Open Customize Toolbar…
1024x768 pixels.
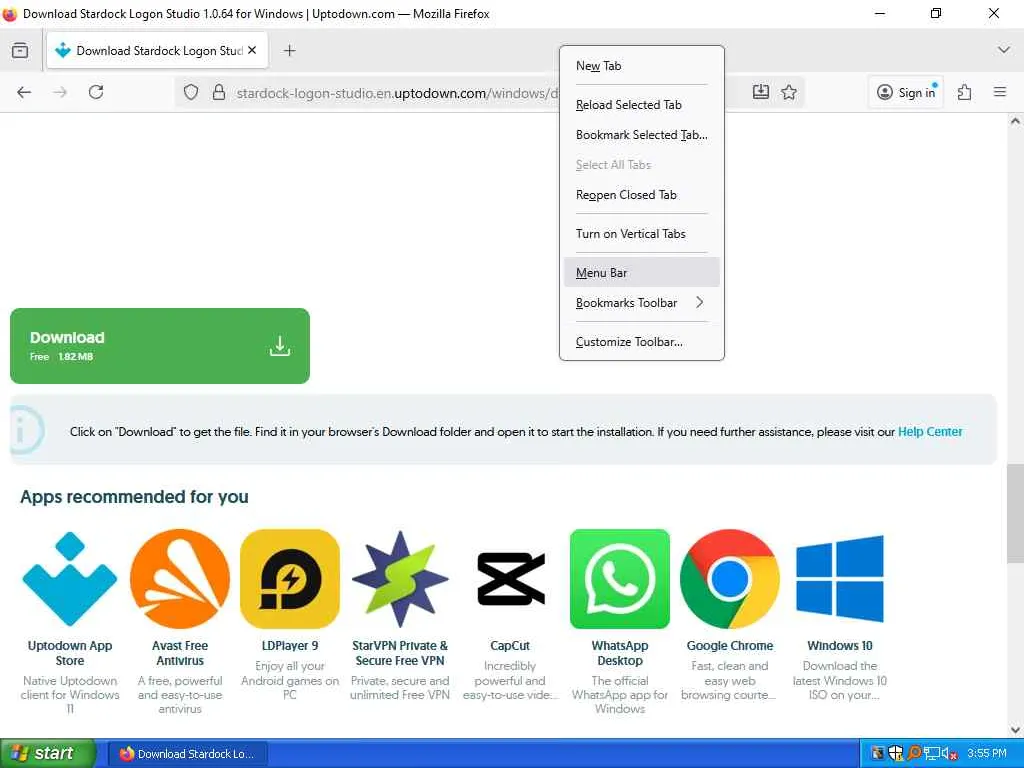tap(641, 342)
